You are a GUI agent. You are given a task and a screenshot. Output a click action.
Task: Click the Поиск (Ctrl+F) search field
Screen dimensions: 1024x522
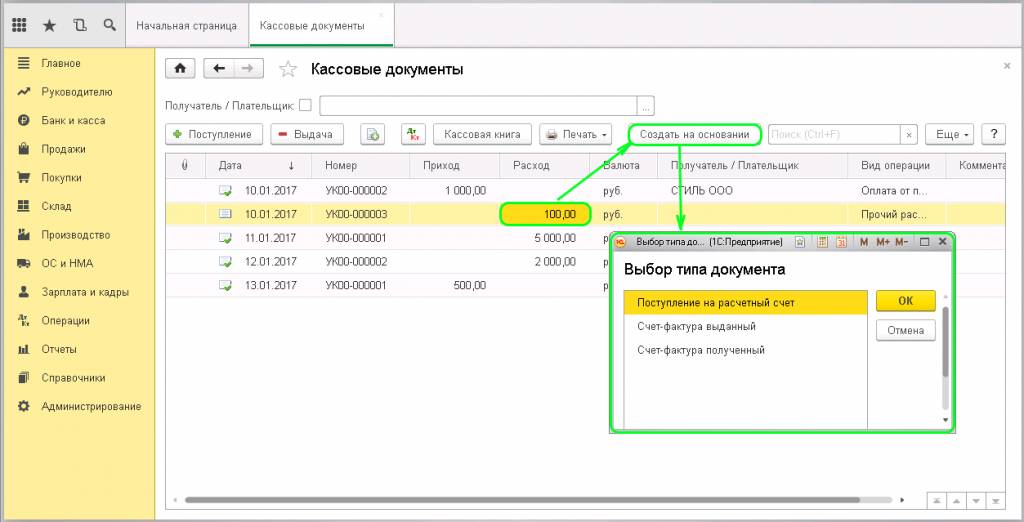(x=835, y=135)
